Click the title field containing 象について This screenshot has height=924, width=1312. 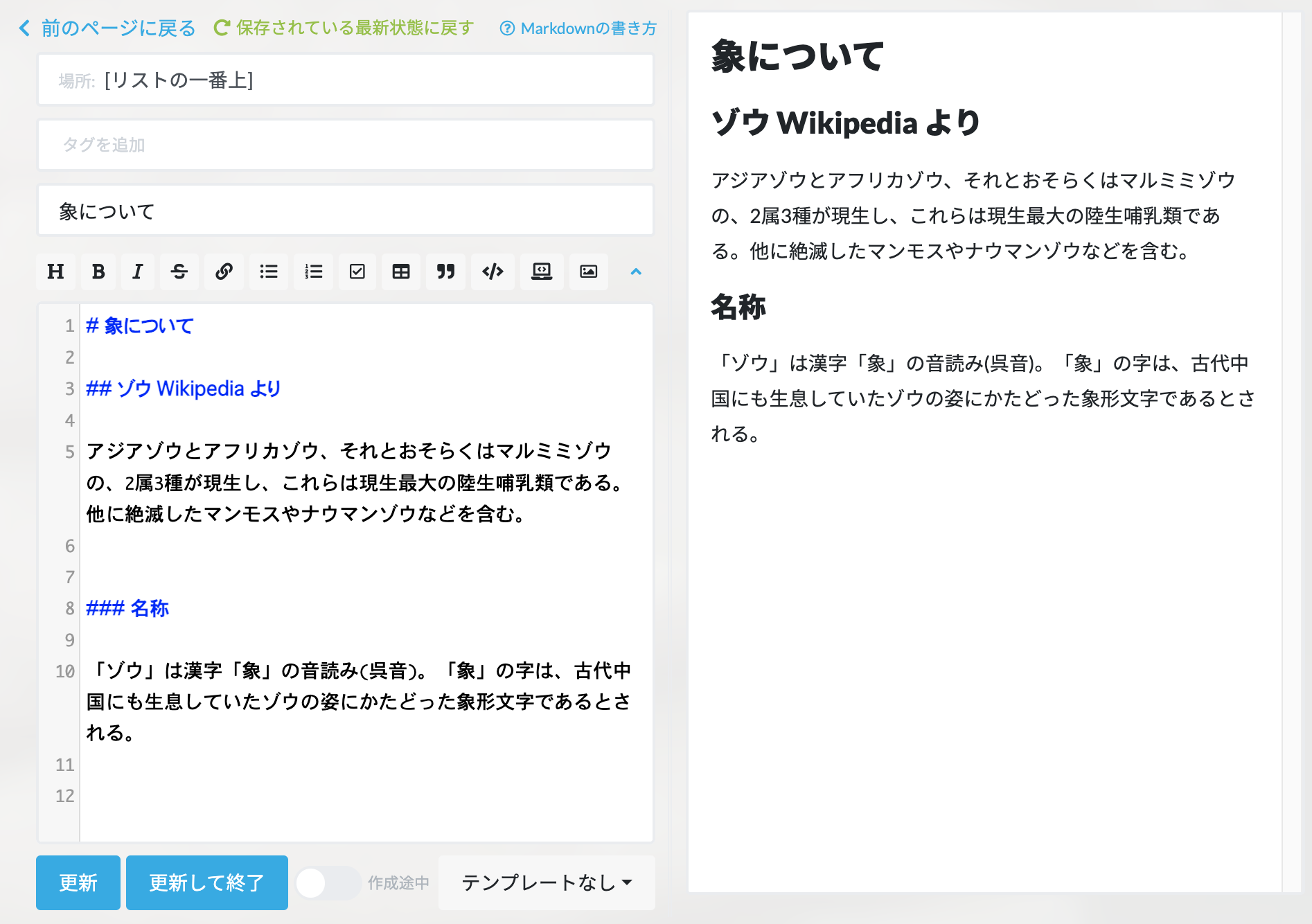tap(346, 210)
